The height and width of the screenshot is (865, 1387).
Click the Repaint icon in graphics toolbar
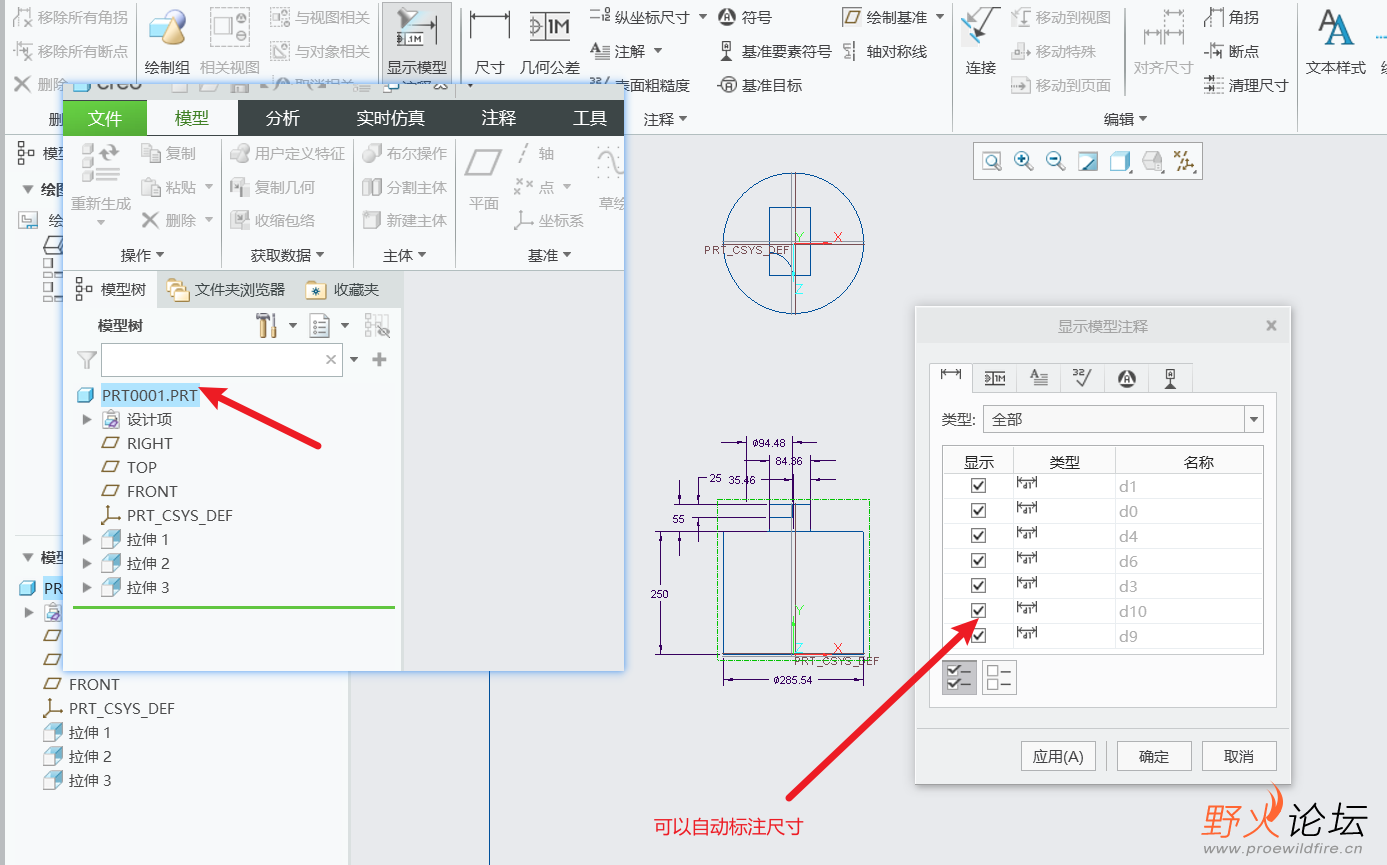(x=1088, y=161)
